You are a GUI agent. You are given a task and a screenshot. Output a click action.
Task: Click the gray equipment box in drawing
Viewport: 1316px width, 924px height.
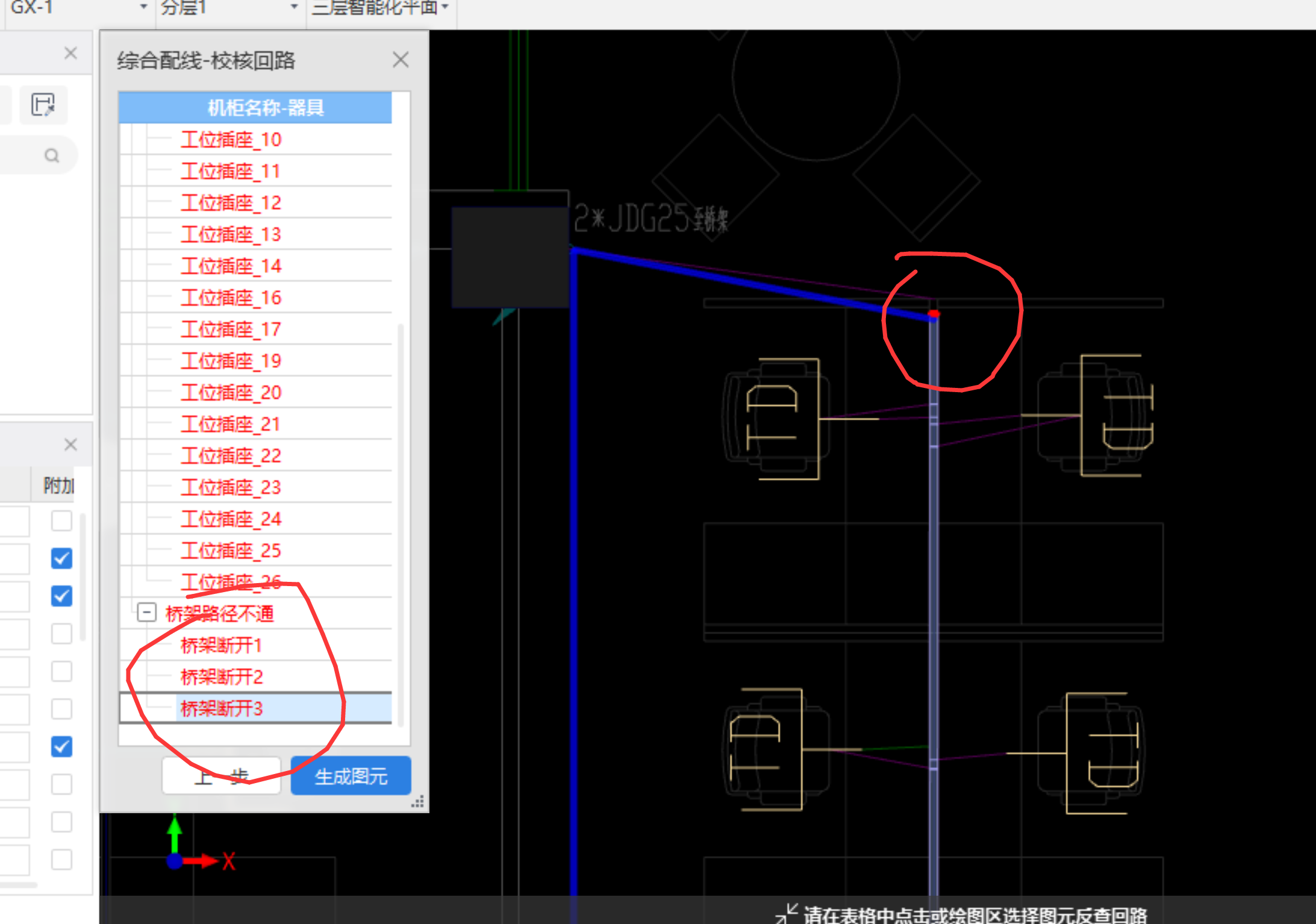coord(510,257)
